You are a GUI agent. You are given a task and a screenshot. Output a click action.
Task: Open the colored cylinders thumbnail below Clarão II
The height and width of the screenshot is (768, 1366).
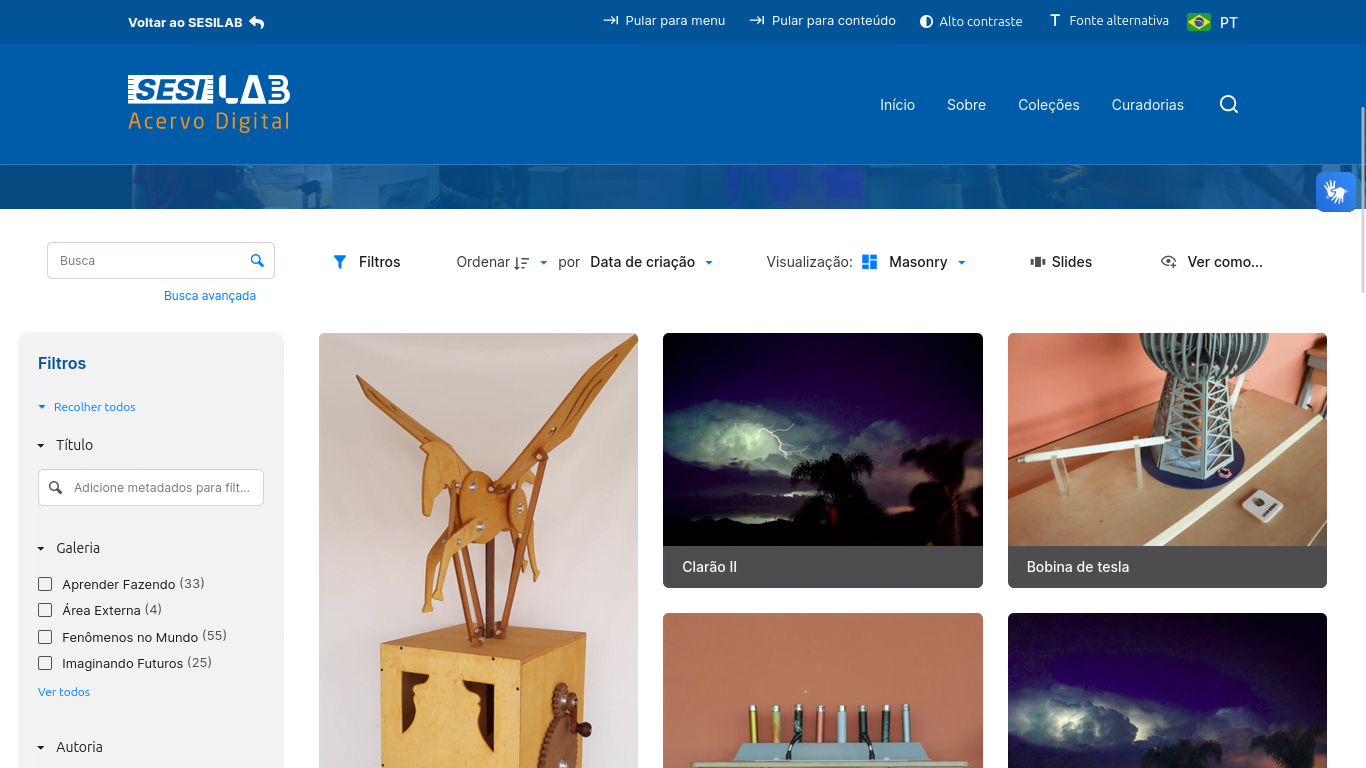[x=823, y=690]
